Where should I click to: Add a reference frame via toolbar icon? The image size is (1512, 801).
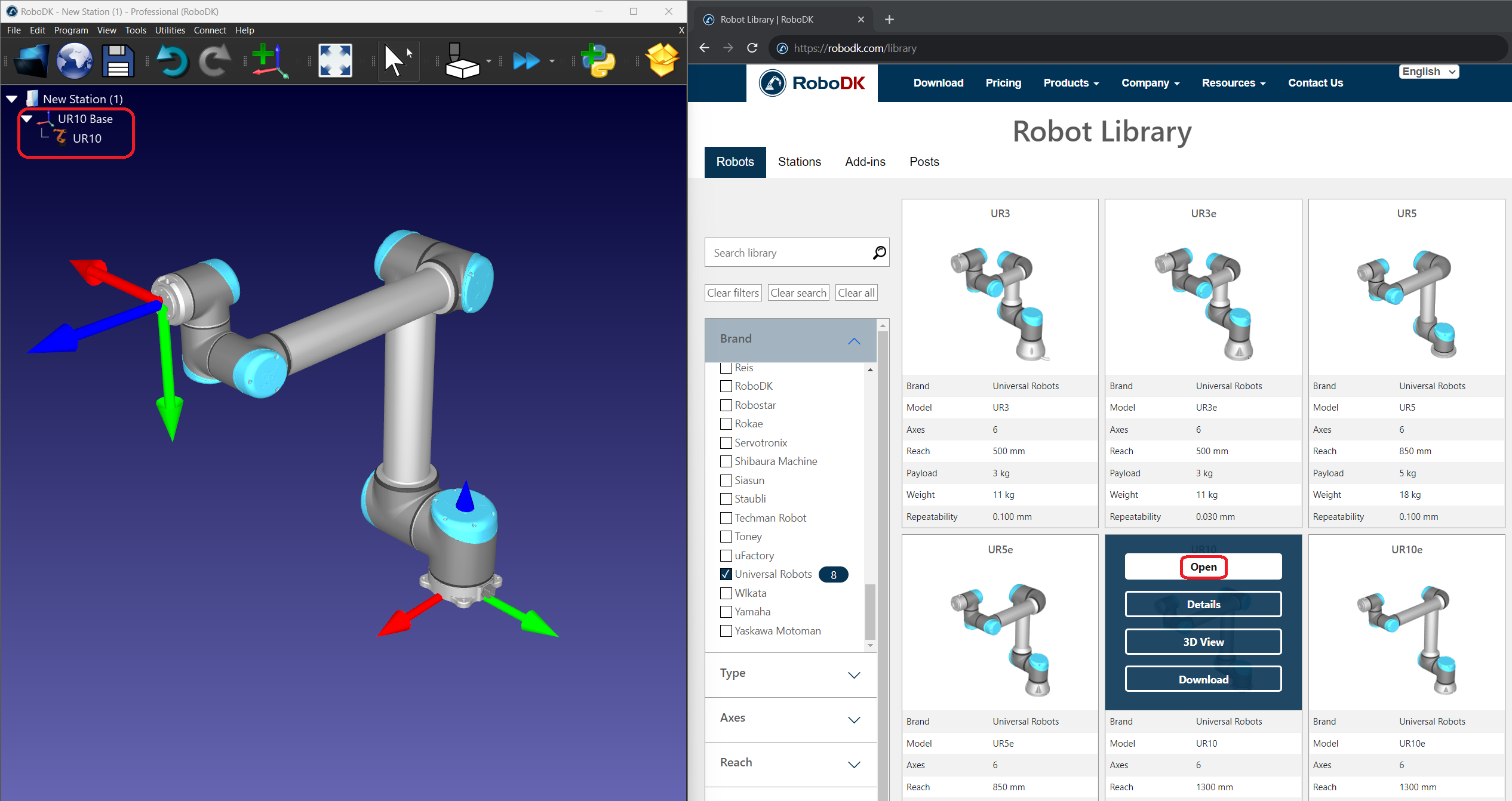[269, 61]
